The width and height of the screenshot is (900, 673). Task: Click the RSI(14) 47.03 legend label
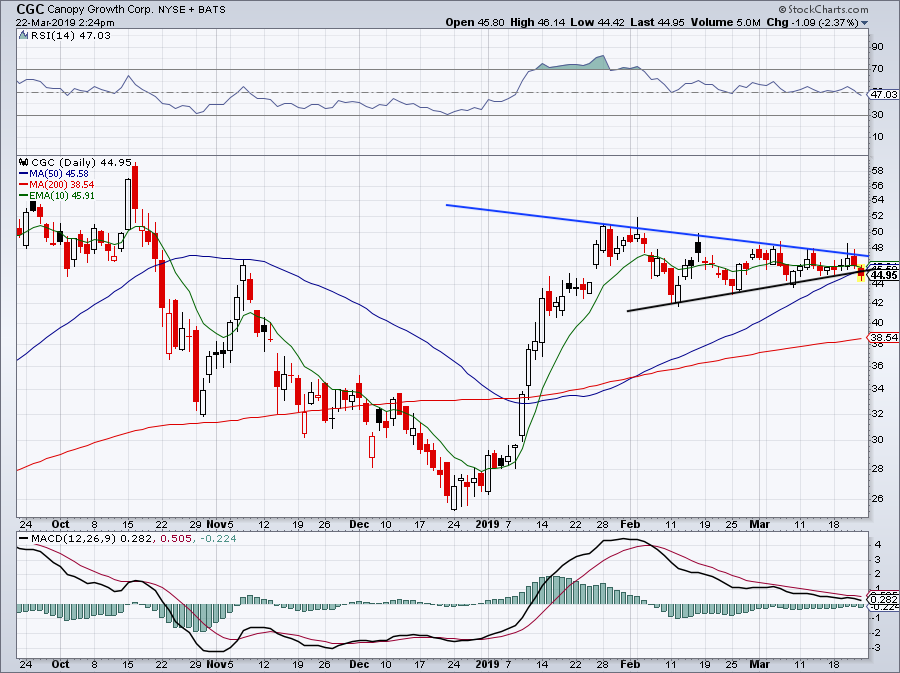71,35
